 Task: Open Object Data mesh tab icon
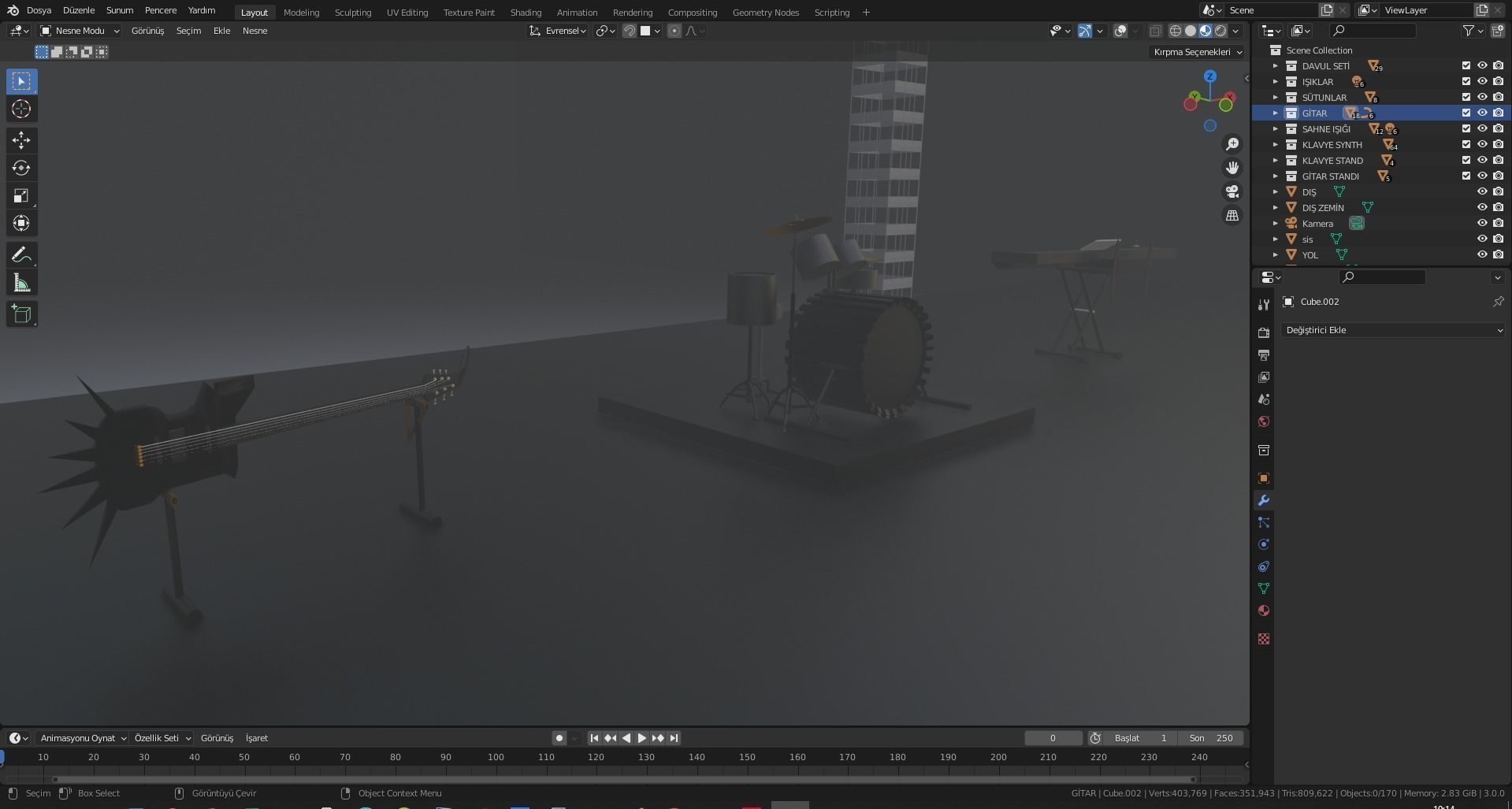click(1264, 588)
